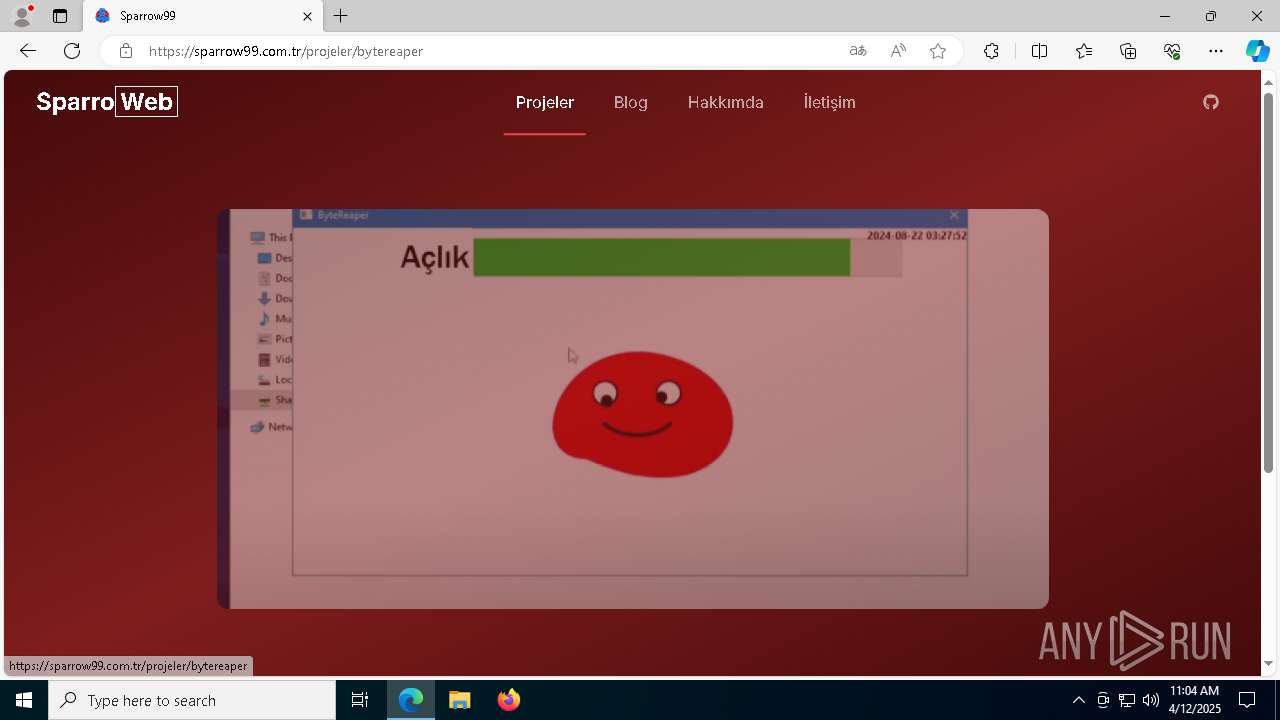
Task: Click the scrollbar down arrow
Action: [x=1269, y=663]
